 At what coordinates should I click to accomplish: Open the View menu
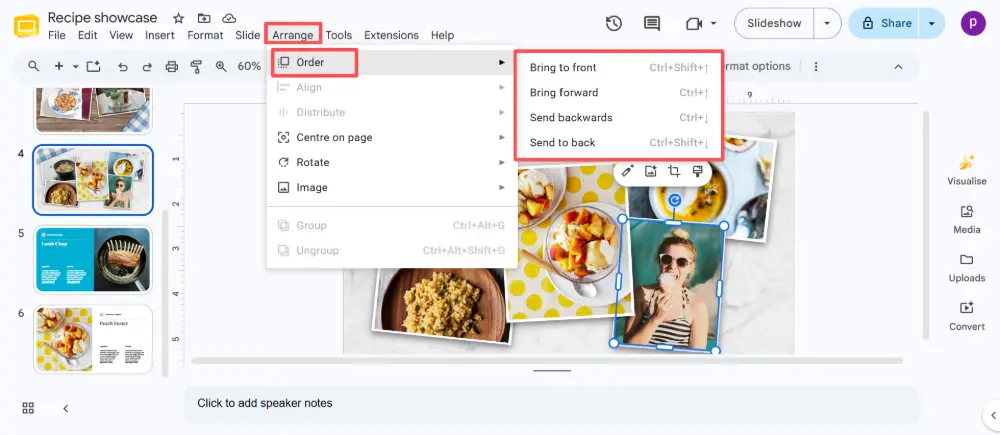(x=121, y=35)
